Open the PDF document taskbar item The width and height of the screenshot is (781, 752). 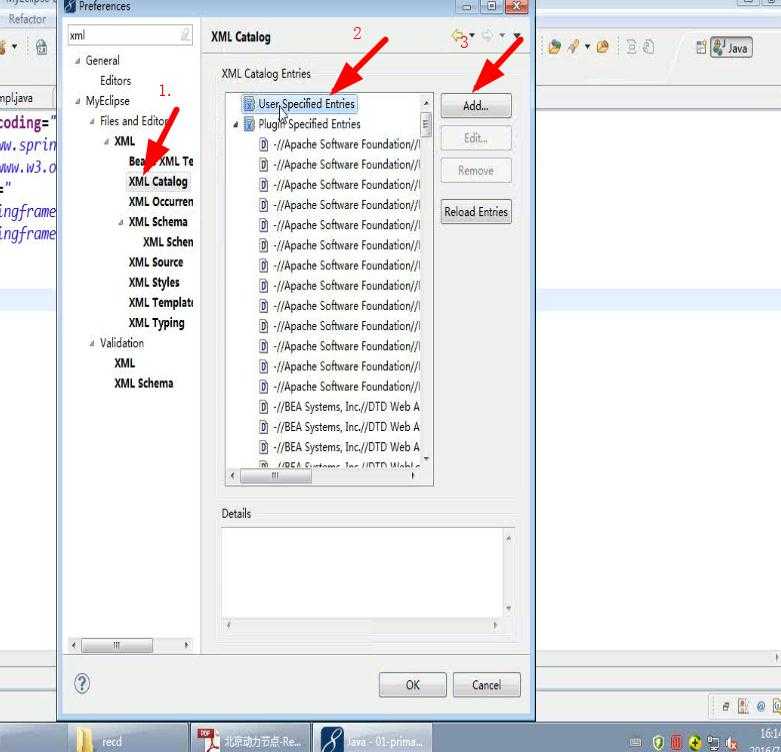[x=250, y=740]
